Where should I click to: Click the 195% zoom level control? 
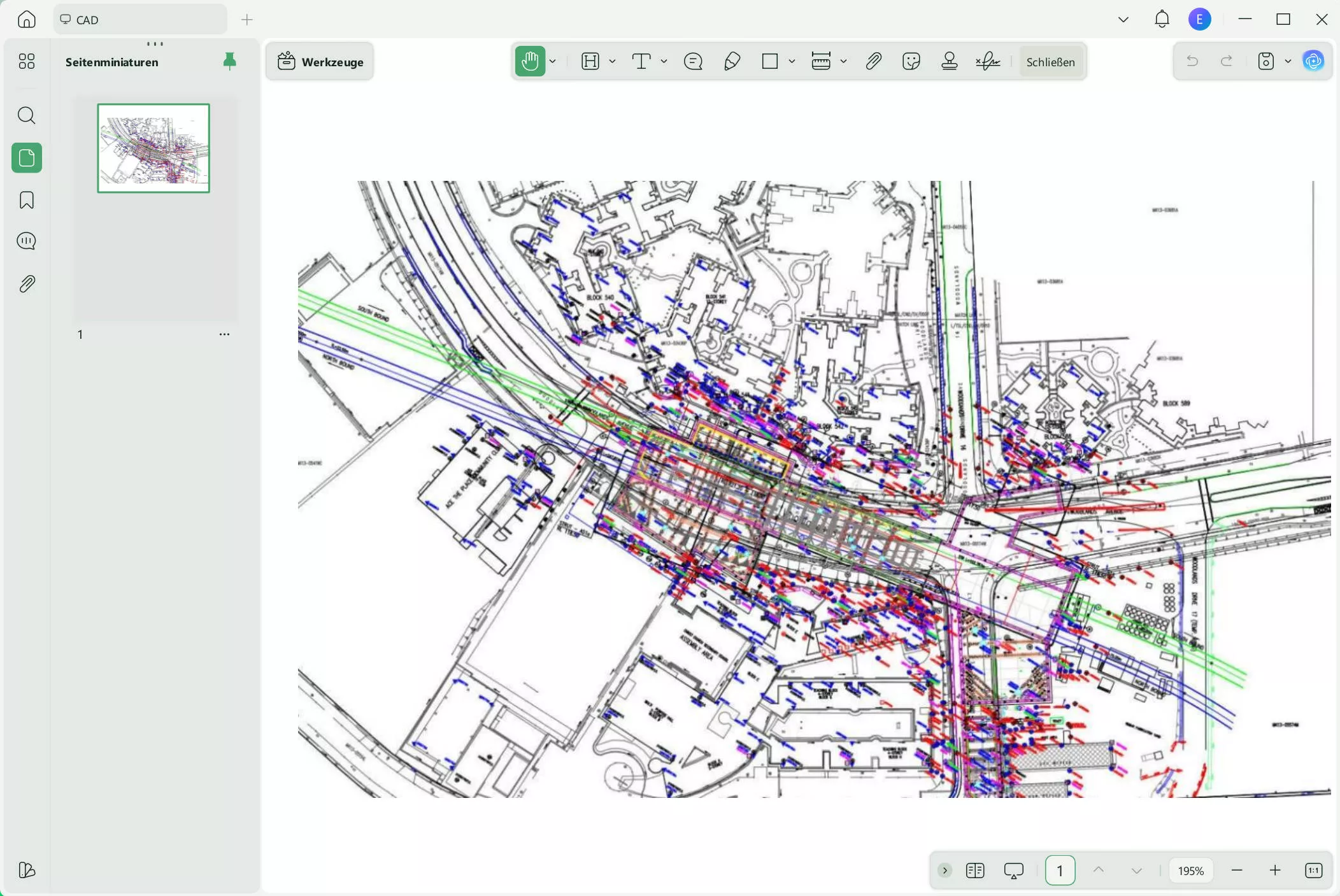click(x=1190, y=870)
